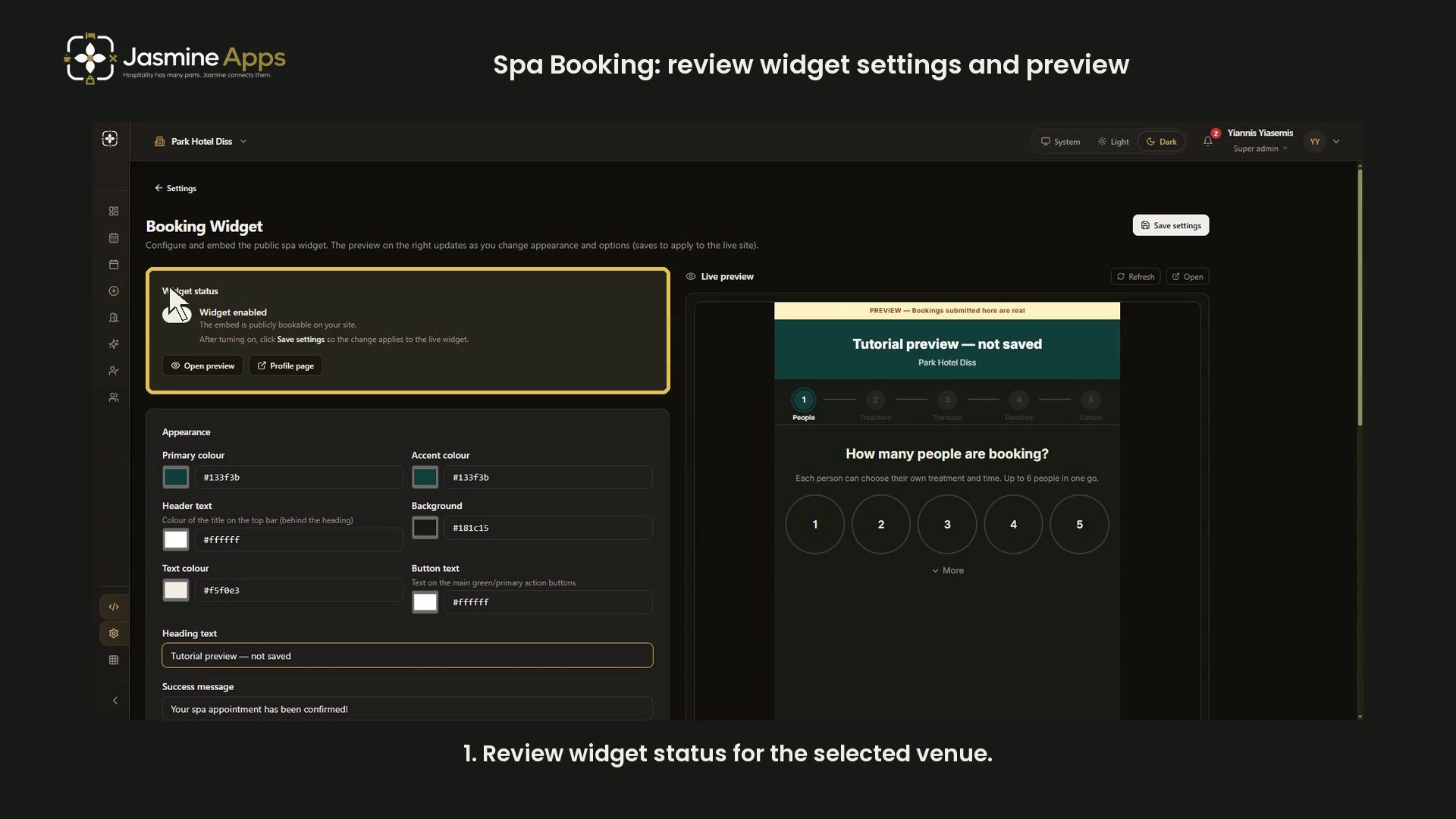Click the 'Booking Widget' page heading
Viewport: 1456px width, 819px height.
pos(204,226)
